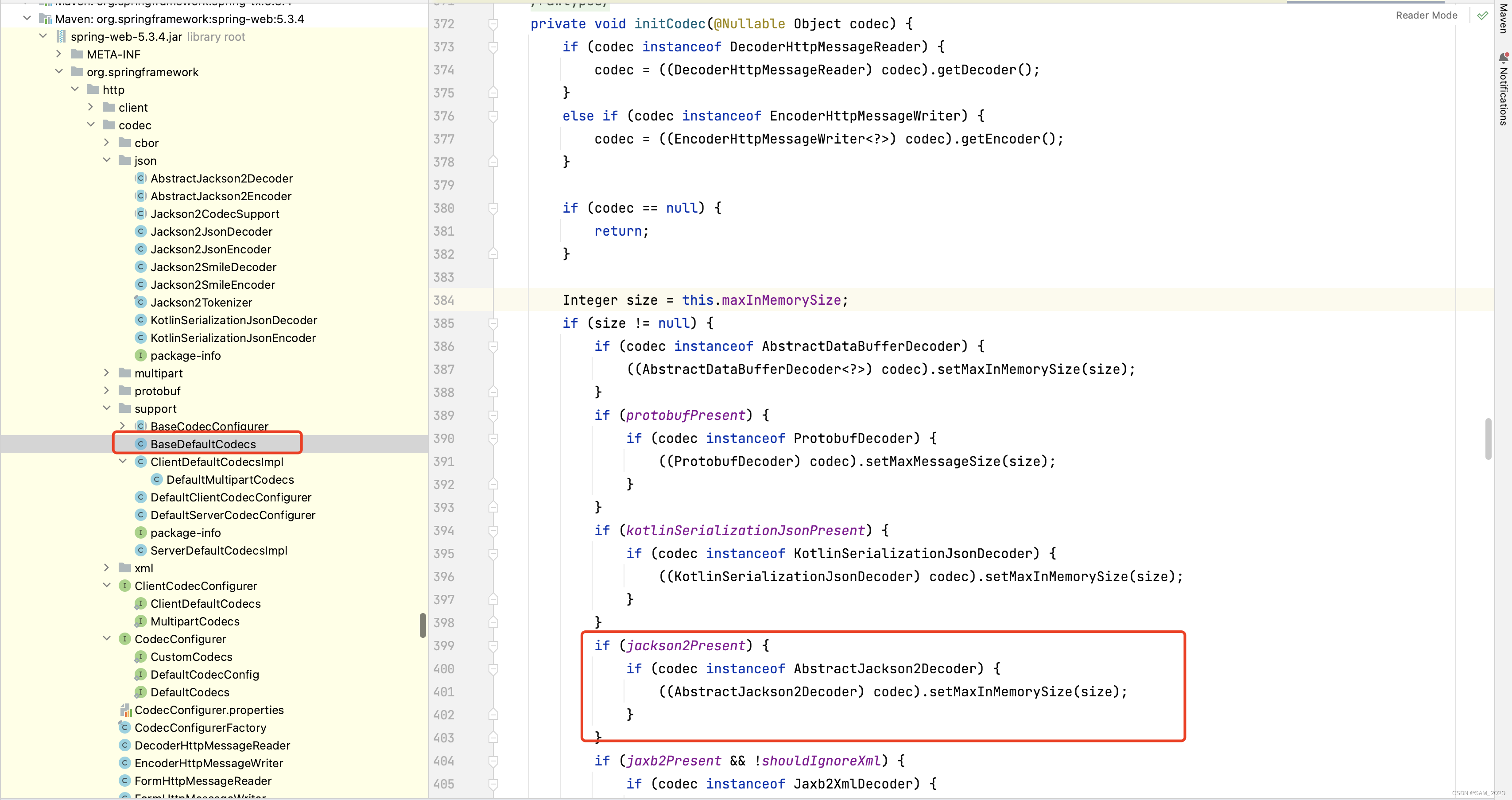Fold the code block at line 385
The width and height of the screenshot is (1512, 800).
coord(493,323)
